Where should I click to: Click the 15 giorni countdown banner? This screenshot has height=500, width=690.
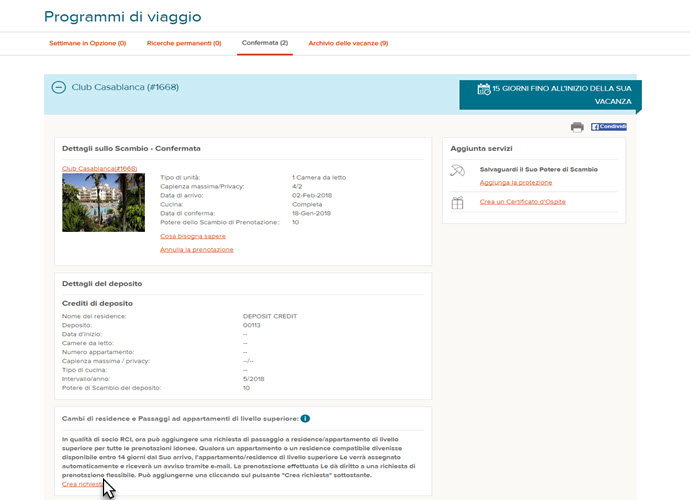pos(550,95)
